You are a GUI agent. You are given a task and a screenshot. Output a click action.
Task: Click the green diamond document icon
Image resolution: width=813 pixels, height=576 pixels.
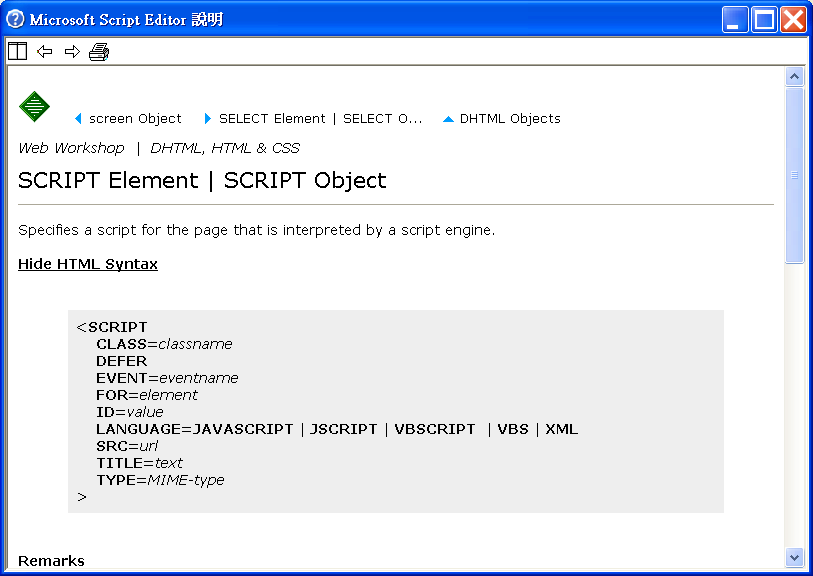click(34, 107)
